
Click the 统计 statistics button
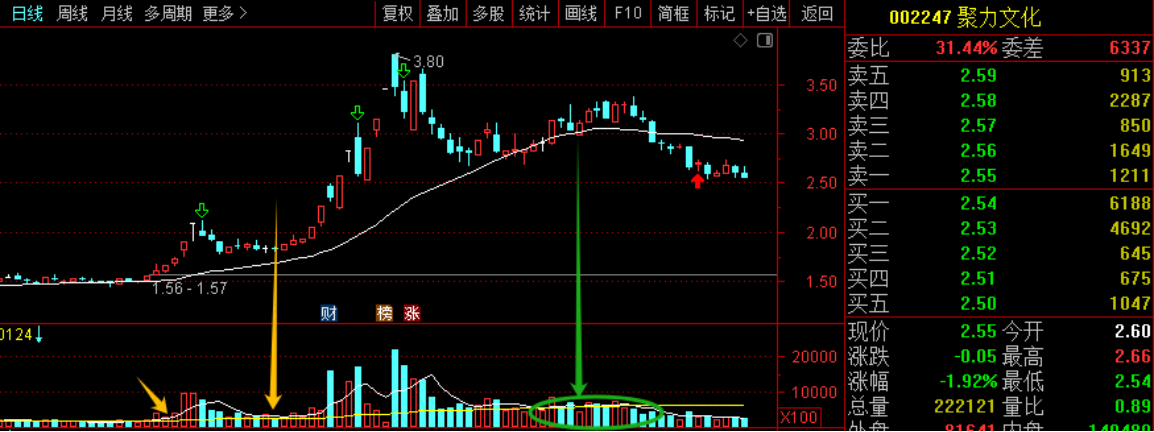(x=534, y=13)
